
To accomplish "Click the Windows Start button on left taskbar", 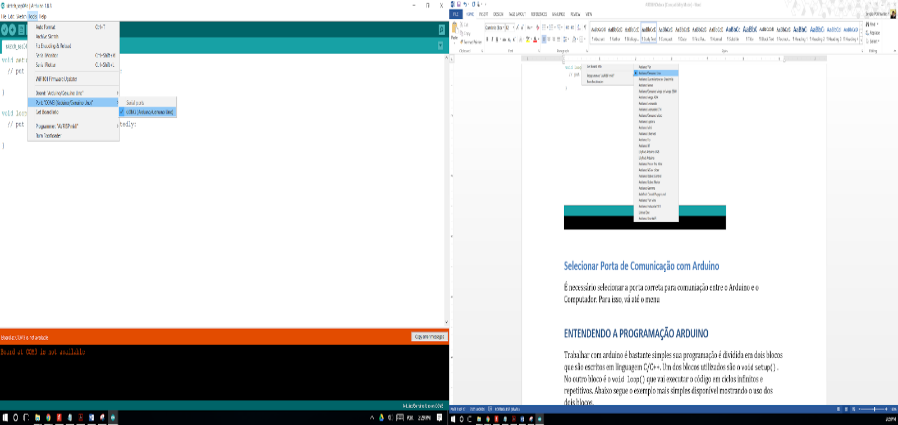I will 5,418.
